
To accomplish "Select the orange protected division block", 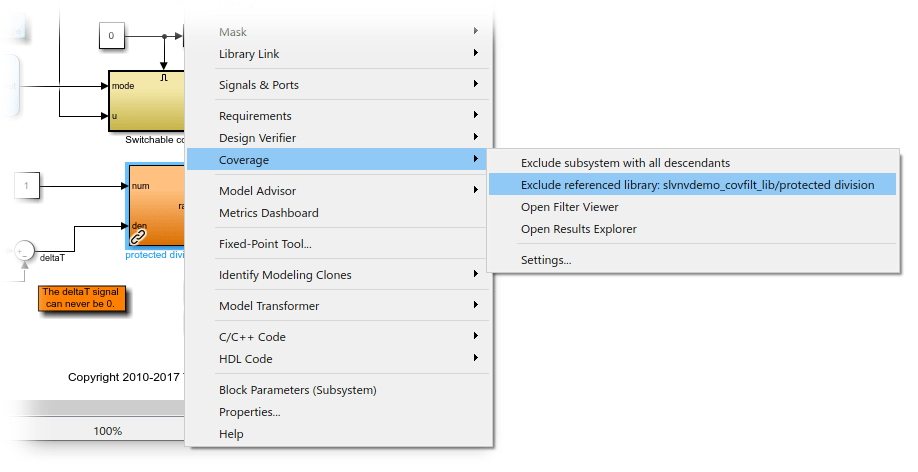I will (156, 205).
